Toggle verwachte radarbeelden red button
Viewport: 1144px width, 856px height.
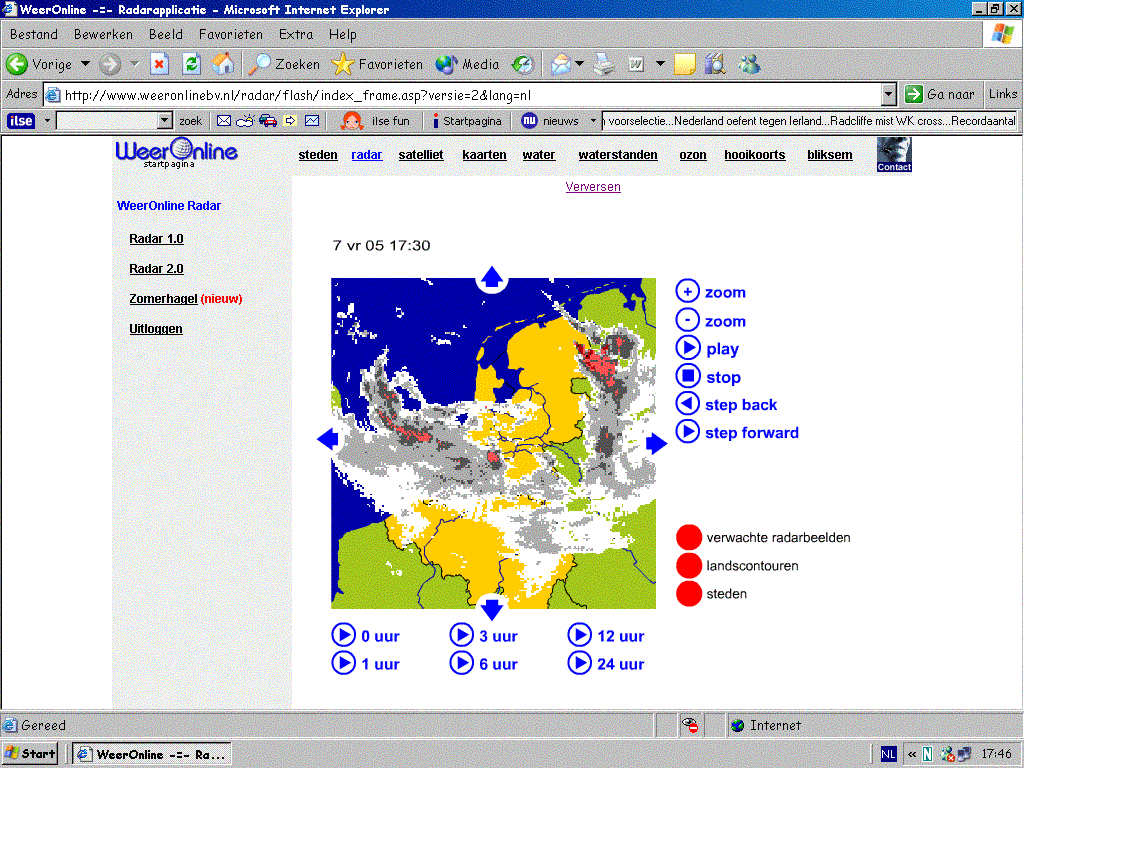coord(689,537)
